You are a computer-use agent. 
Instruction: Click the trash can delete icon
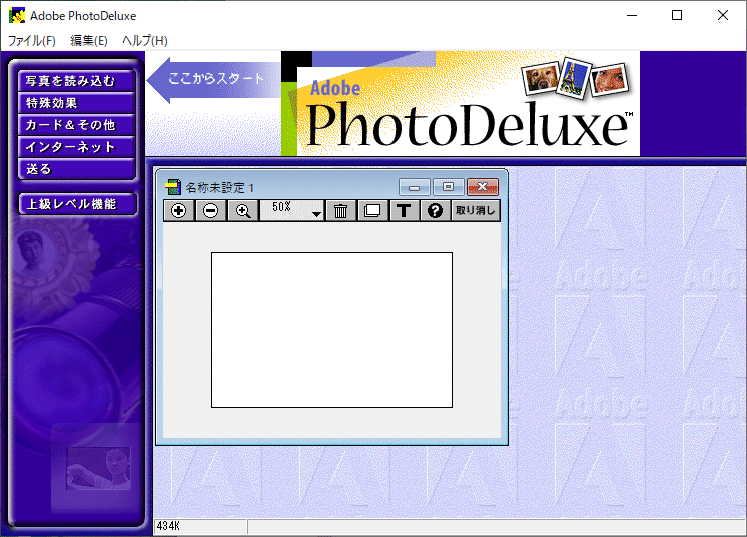click(x=340, y=211)
